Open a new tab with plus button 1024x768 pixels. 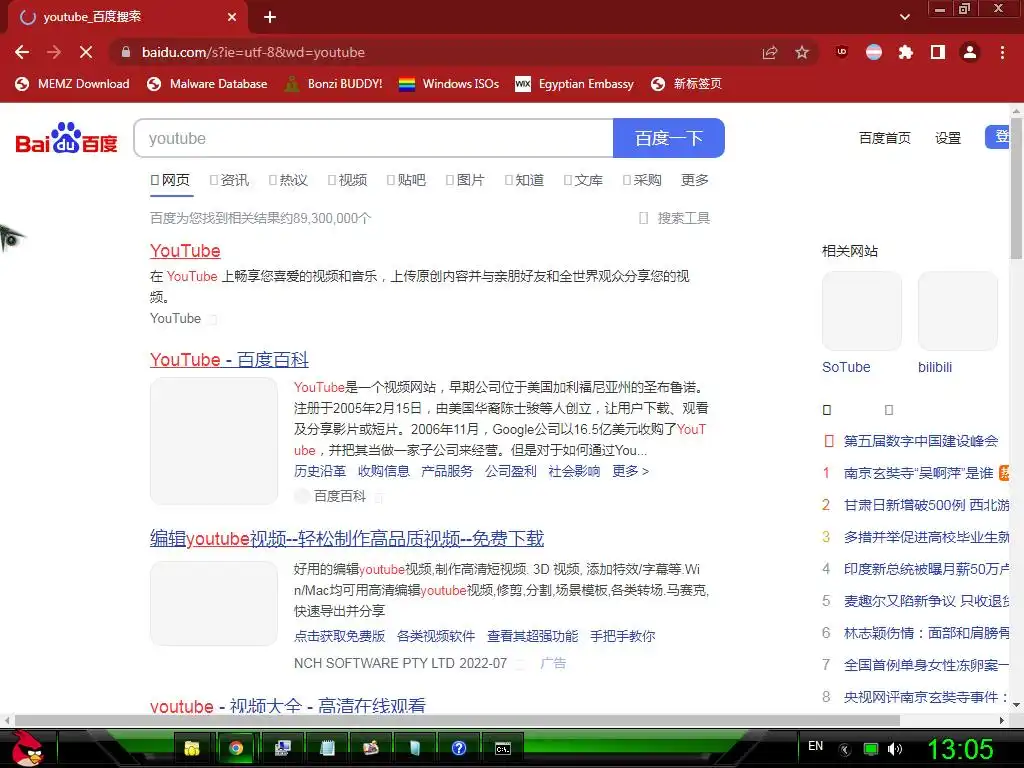(270, 17)
